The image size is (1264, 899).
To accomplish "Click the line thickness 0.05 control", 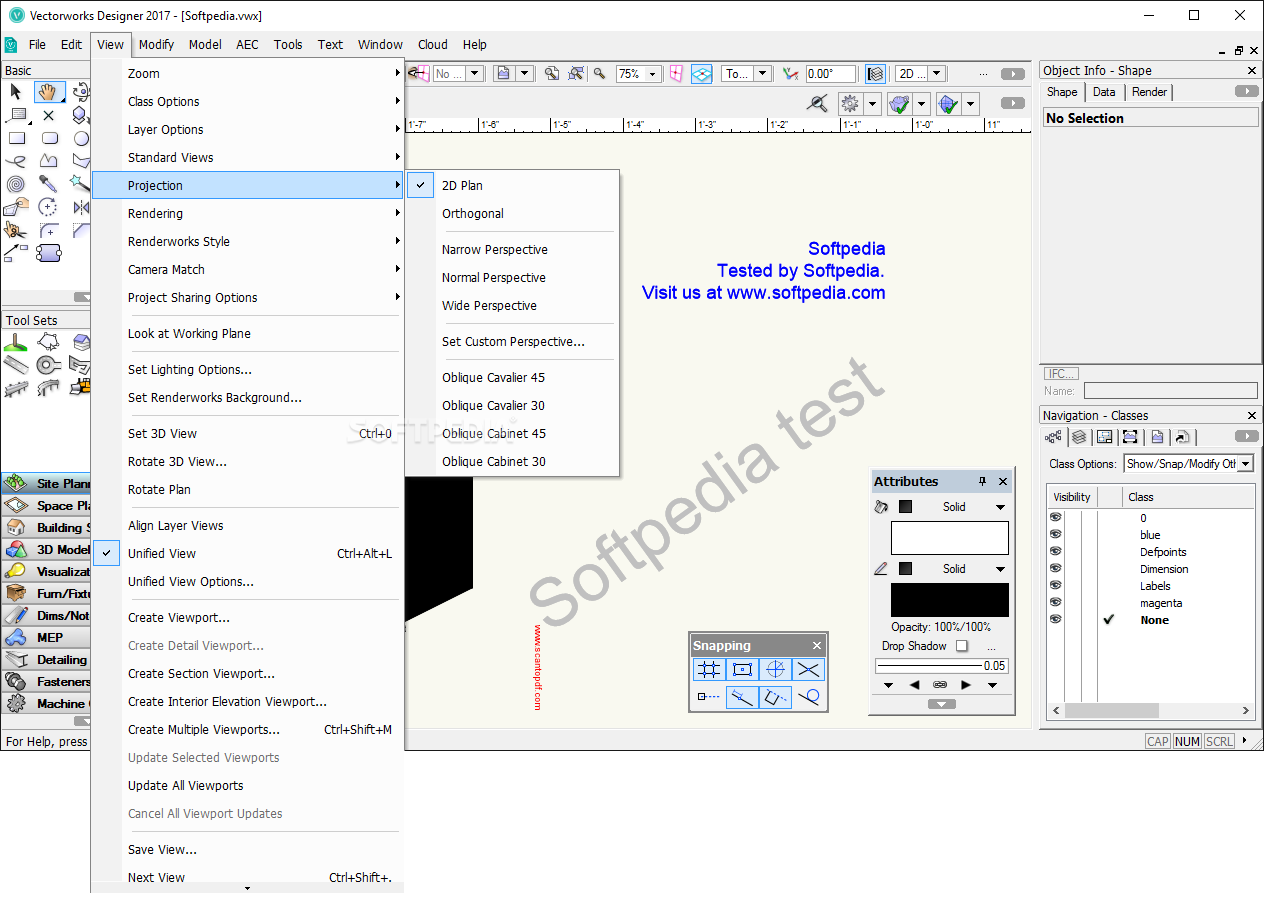I will 941,665.
